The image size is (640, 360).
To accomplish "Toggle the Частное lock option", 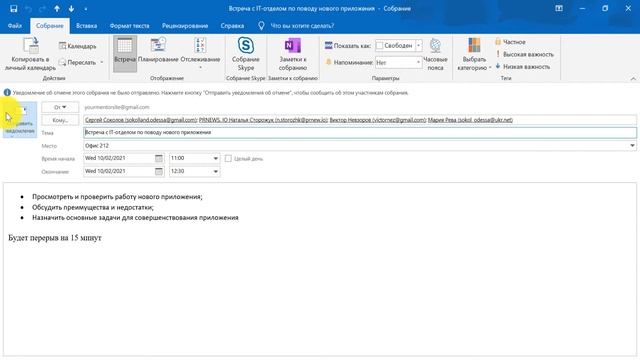I will 510,42.
